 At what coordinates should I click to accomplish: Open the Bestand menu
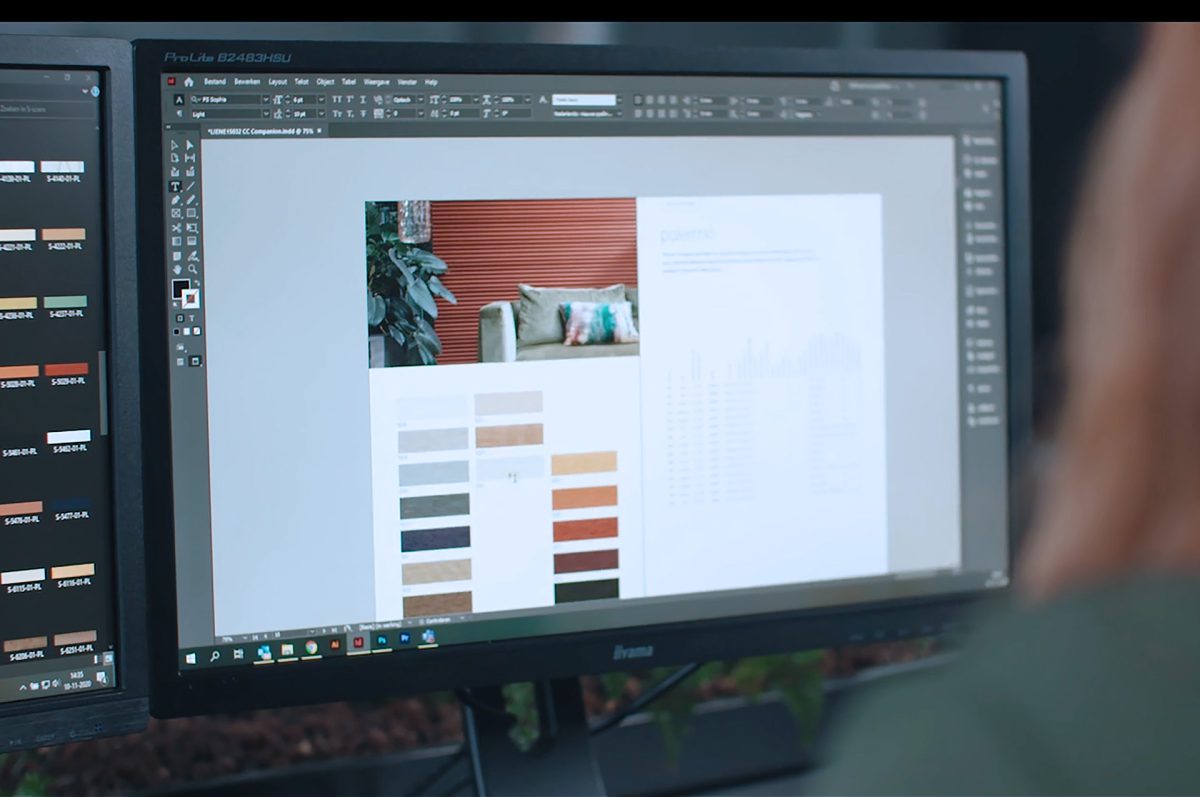click(x=215, y=82)
